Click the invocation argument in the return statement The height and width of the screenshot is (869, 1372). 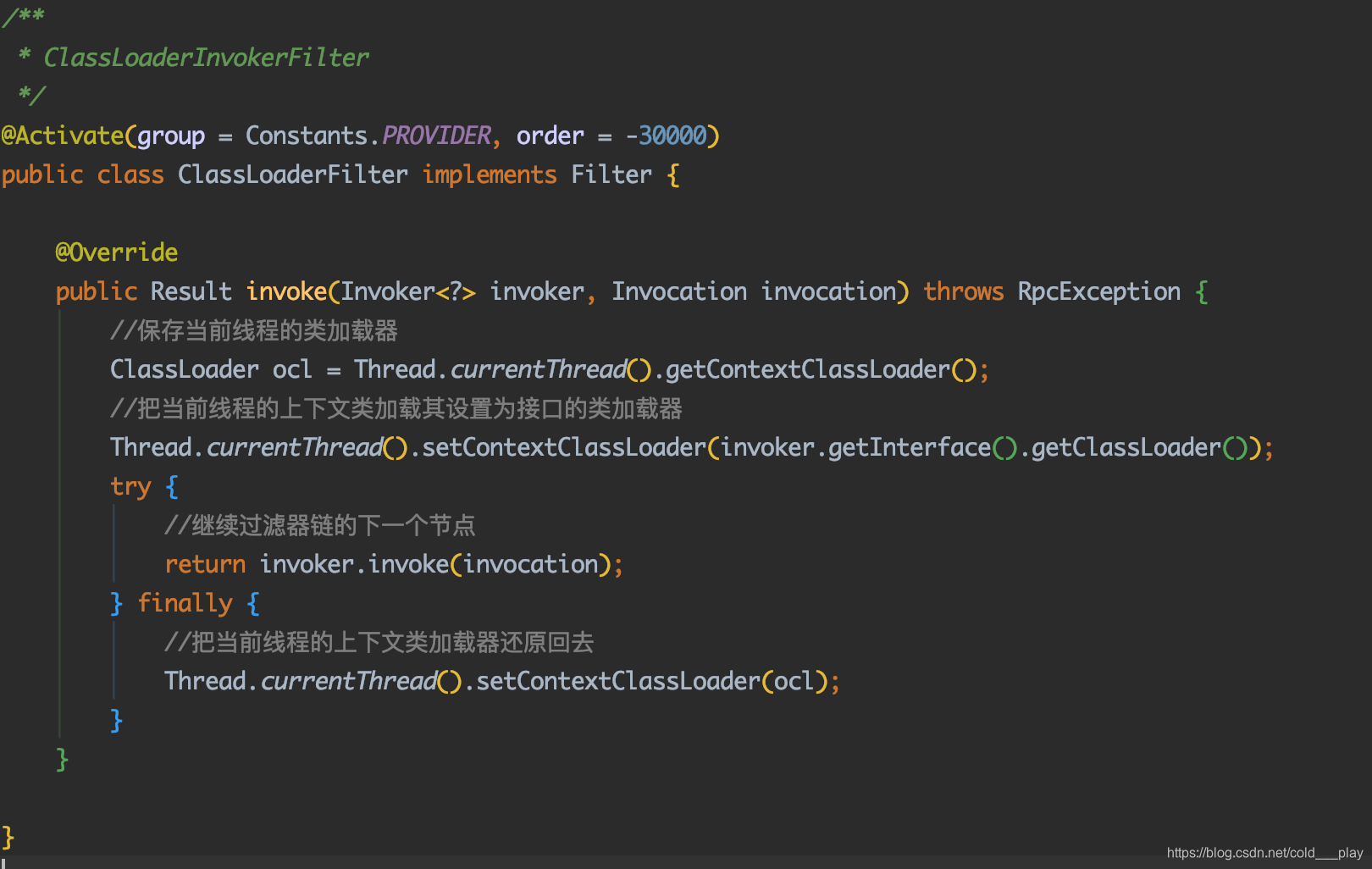pos(530,564)
